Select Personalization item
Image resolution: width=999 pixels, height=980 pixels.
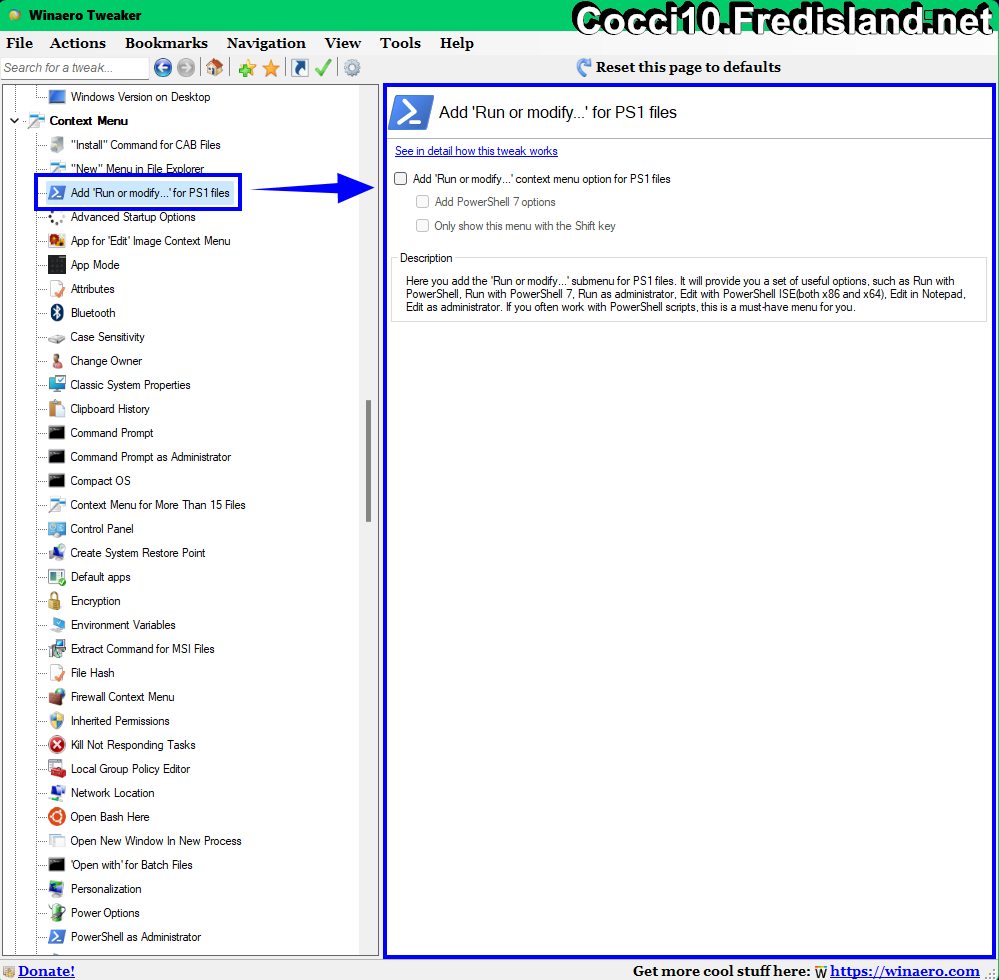[x=106, y=889]
